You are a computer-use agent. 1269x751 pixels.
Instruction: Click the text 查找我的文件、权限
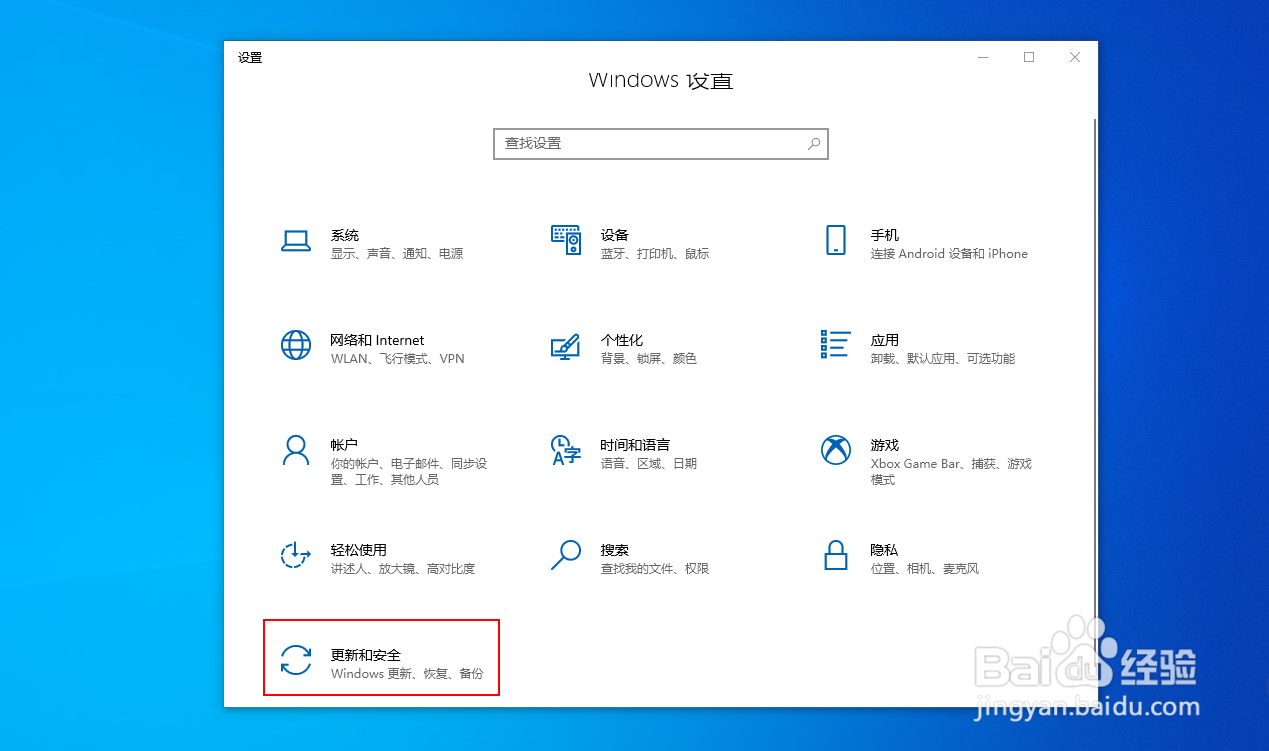pyautogui.click(x=655, y=569)
